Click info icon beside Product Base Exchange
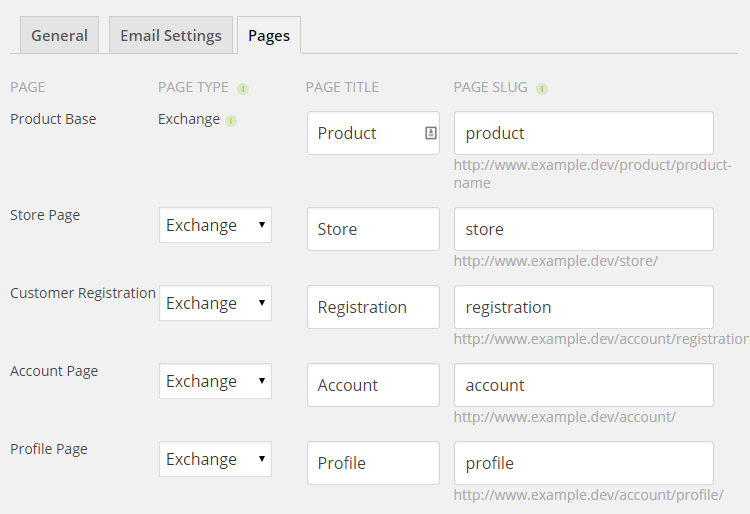Screen dimensions: 750x514 231,121
